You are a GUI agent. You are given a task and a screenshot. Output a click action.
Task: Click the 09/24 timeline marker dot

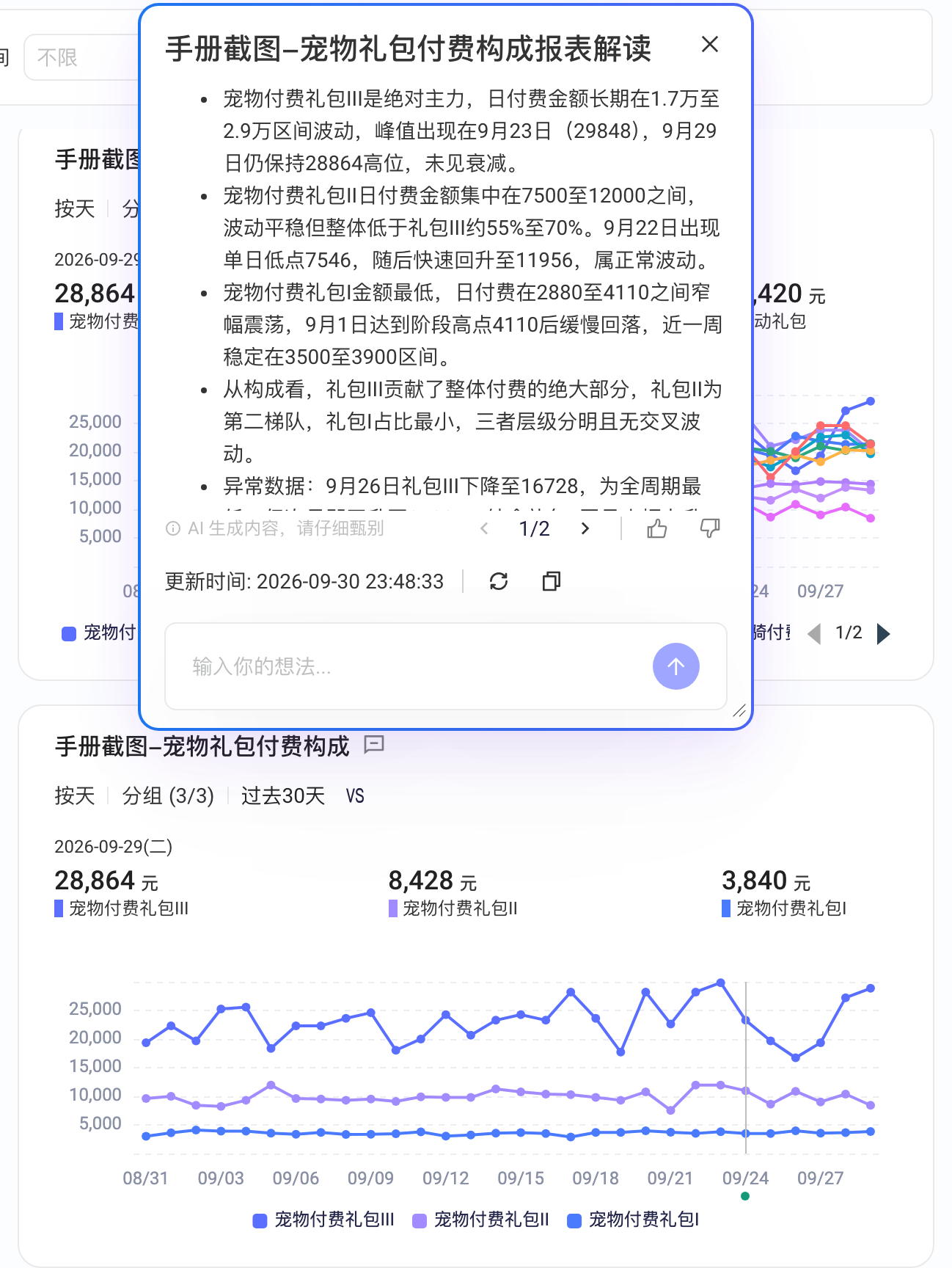point(745,1196)
